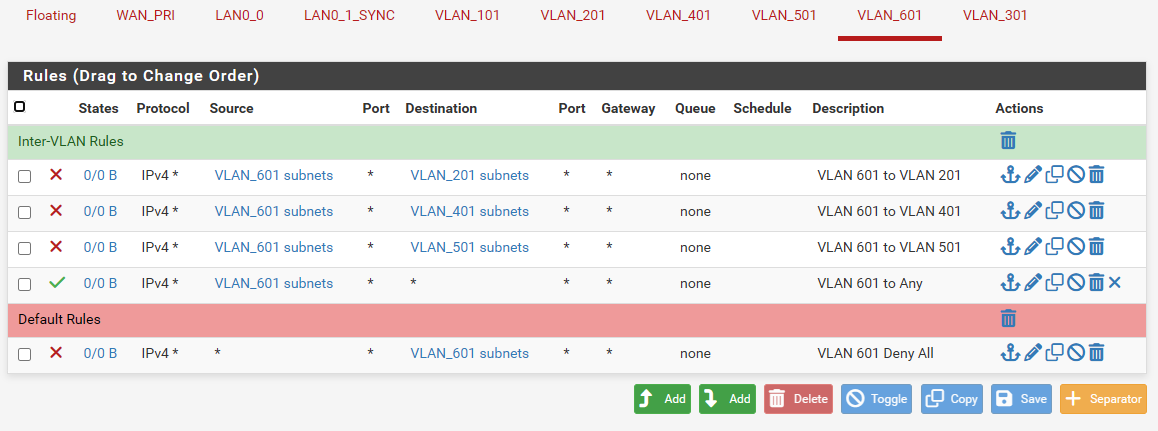The width and height of the screenshot is (1158, 431).
Task: Toggle the select-all checkbox in table header
Action: [20, 107]
